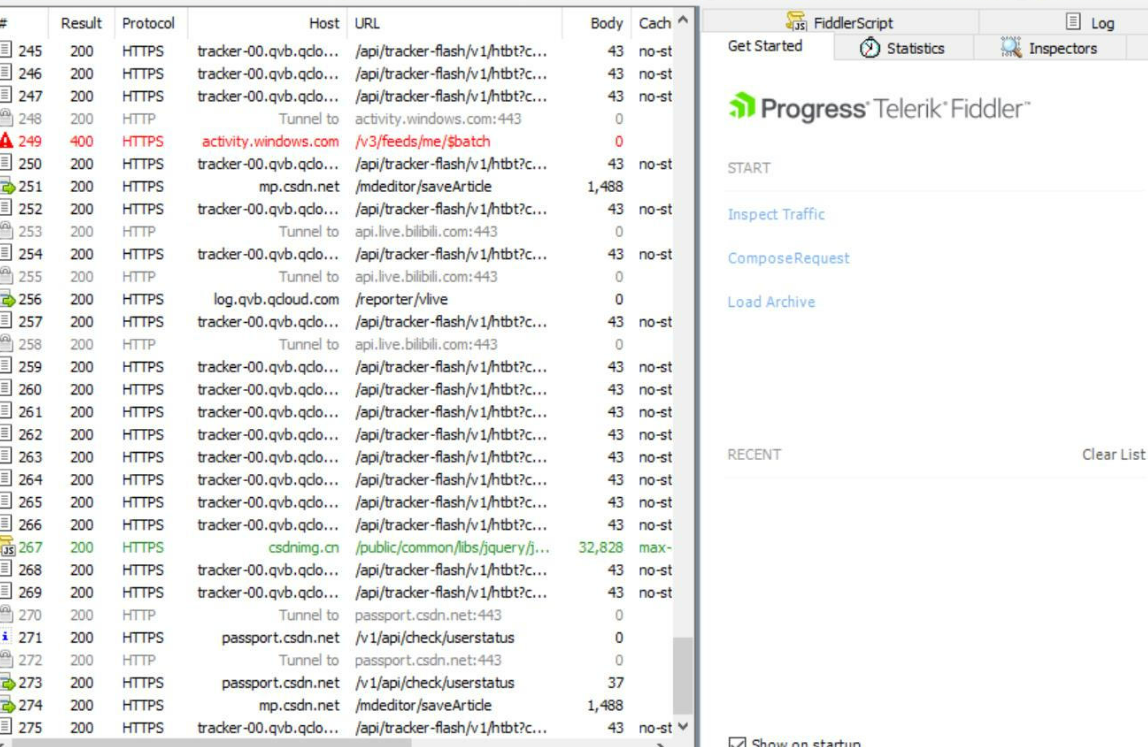Open the Statistics tab
This screenshot has width=1148, height=747.
[902, 48]
